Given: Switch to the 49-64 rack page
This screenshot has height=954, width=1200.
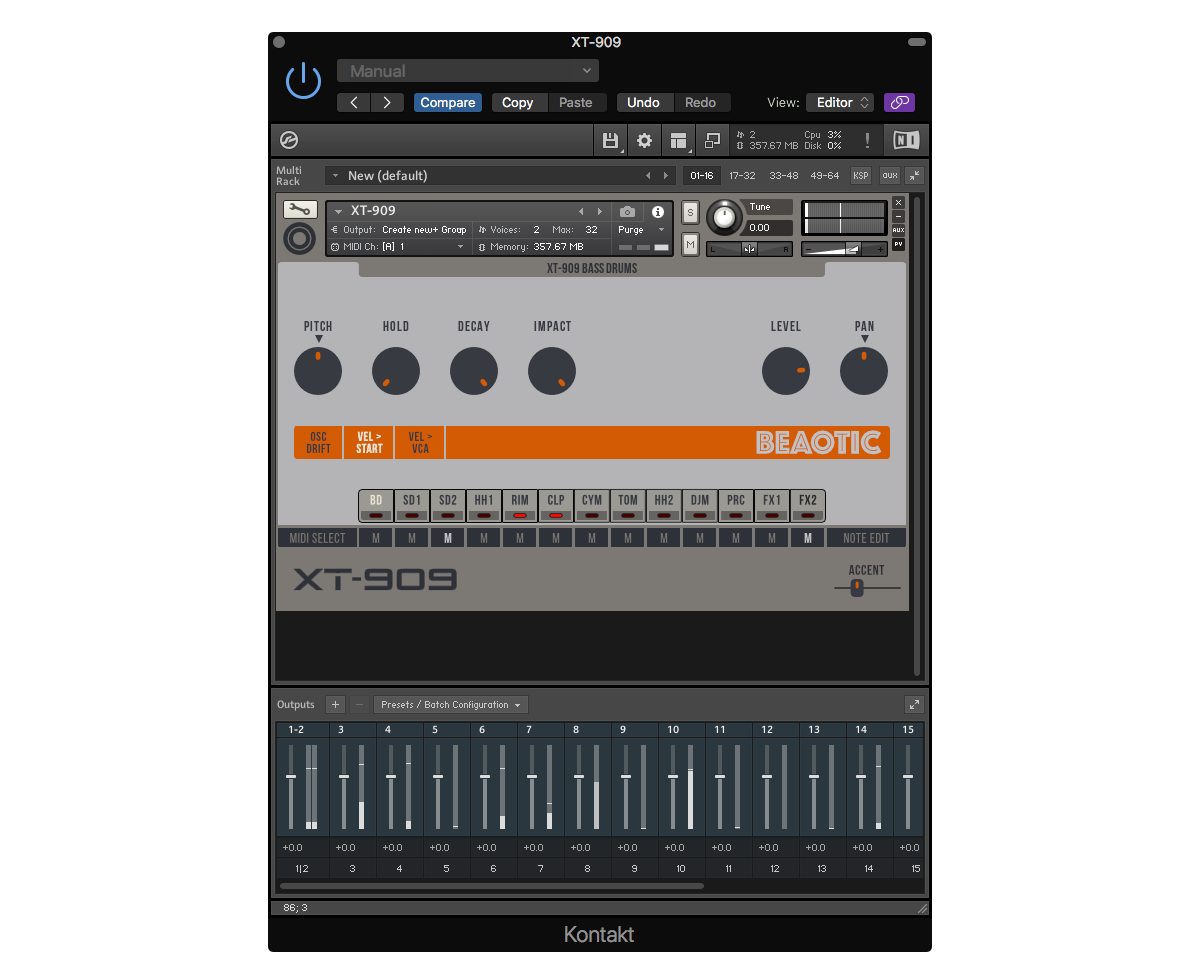Looking at the screenshot, I should coord(825,176).
